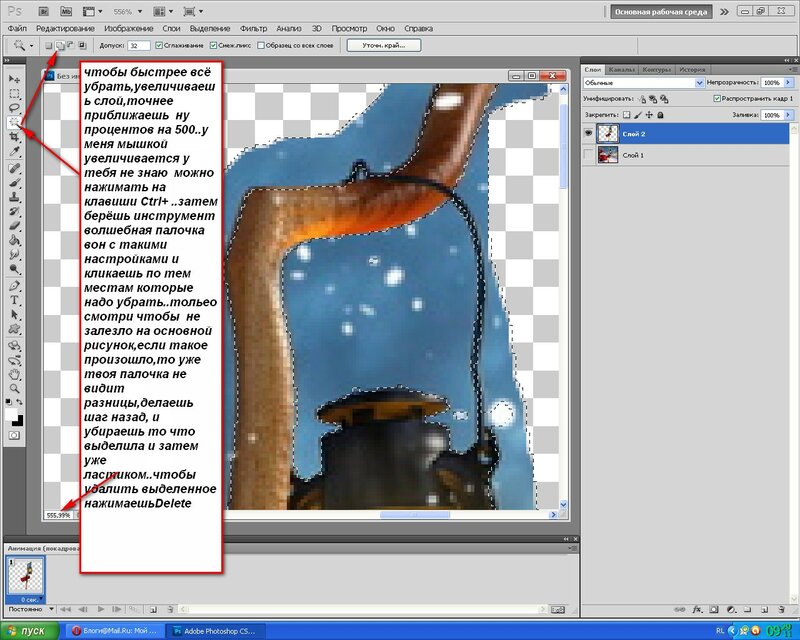This screenshot has width=800, height=640.
Task: Hide Слой 2 with eye icon
Action: (588, 133)
